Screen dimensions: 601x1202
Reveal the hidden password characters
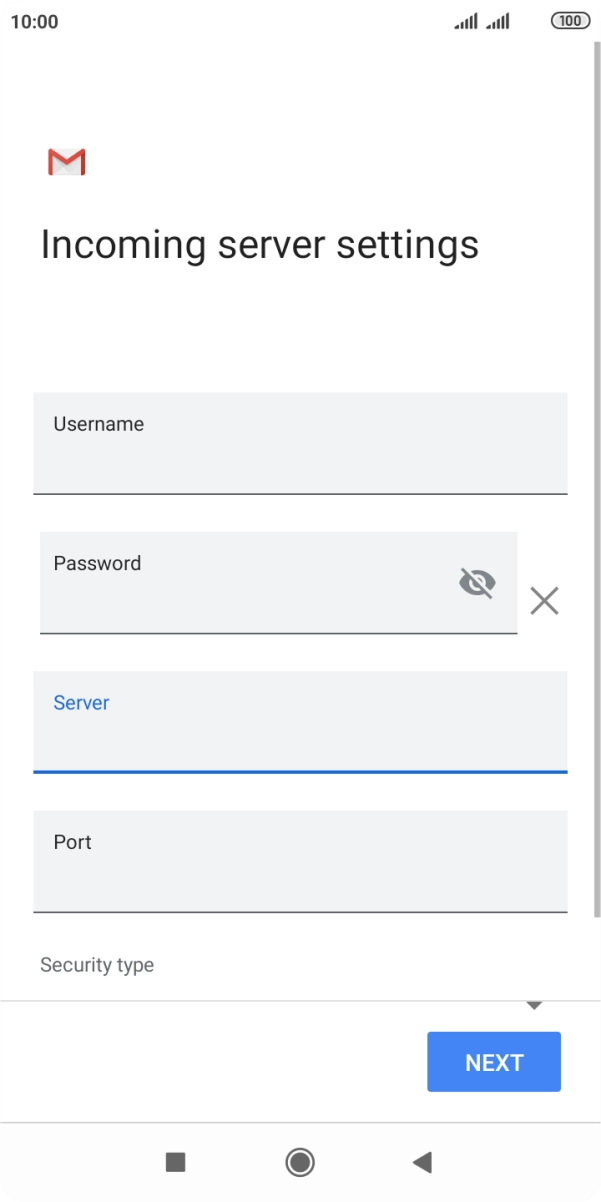477,582
